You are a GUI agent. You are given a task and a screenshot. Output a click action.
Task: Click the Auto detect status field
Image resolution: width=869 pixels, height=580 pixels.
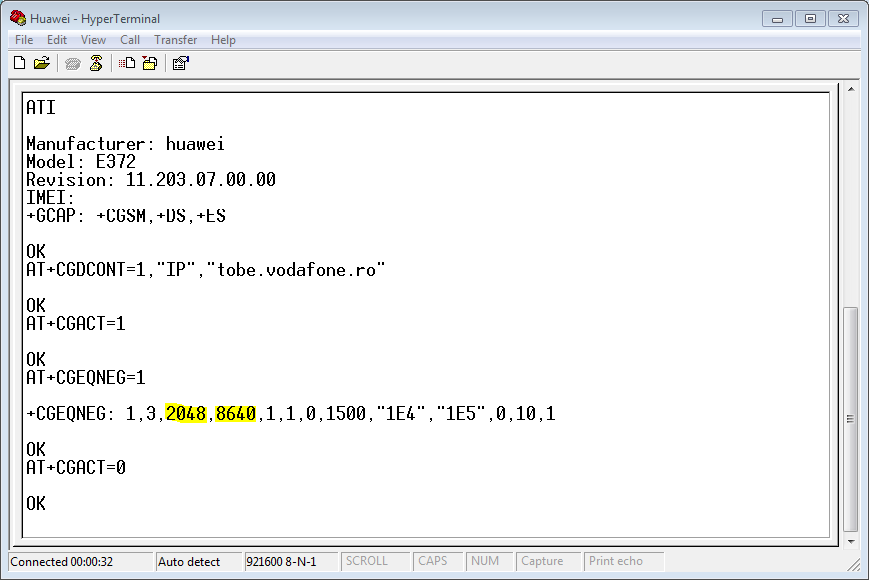coord(198,562)
